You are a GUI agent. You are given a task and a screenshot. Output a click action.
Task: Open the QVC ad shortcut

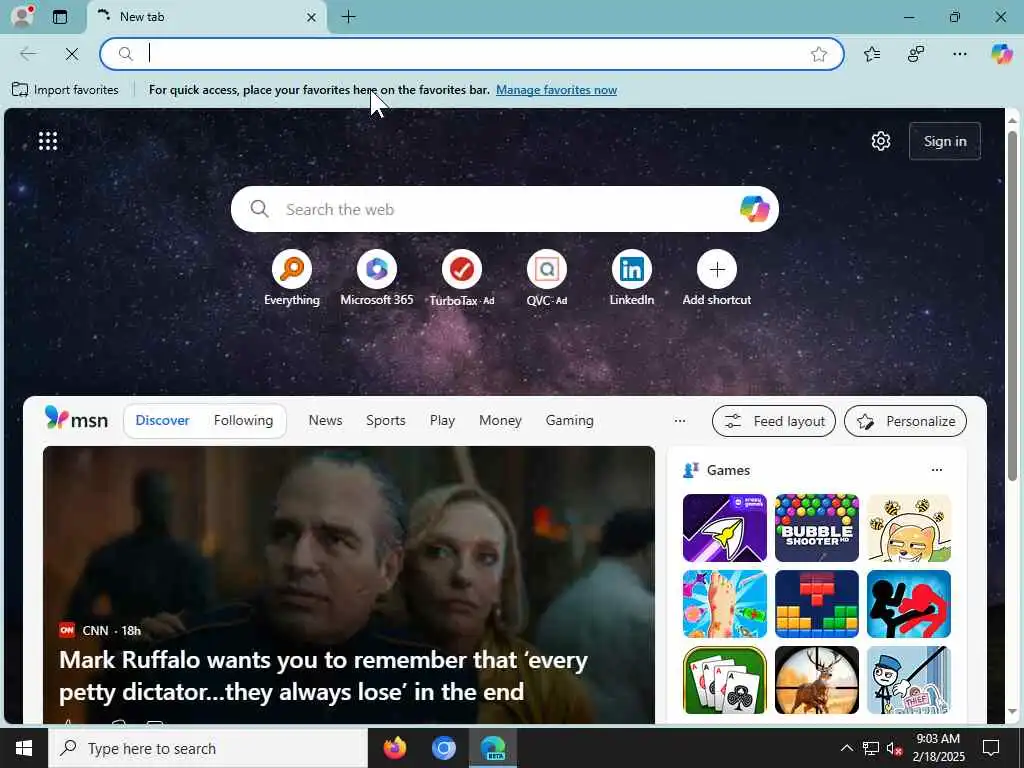click(x=547, y=278)
